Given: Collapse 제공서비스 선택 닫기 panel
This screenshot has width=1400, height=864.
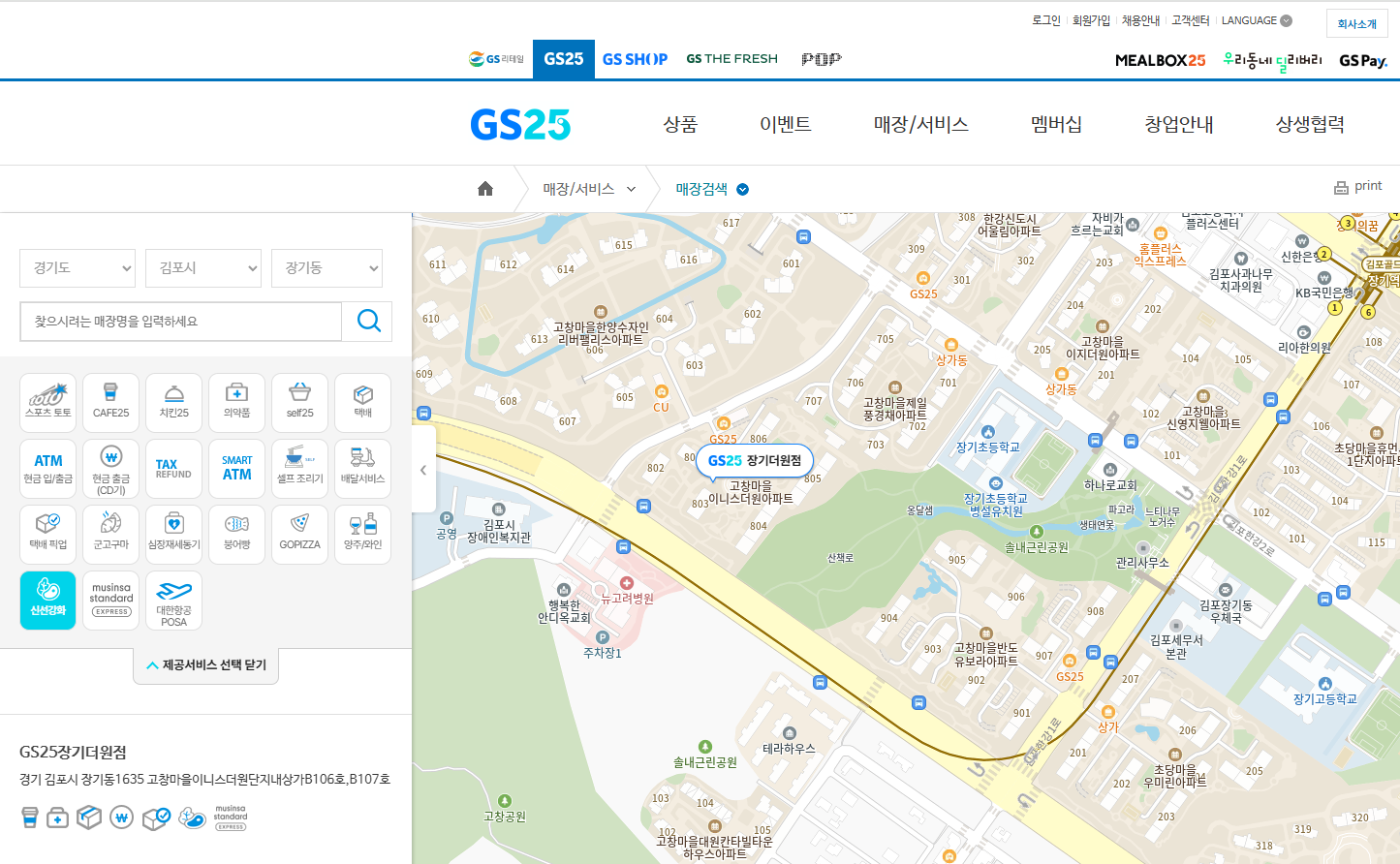Looking at the screenshot, I should click(x=205, y=665).
